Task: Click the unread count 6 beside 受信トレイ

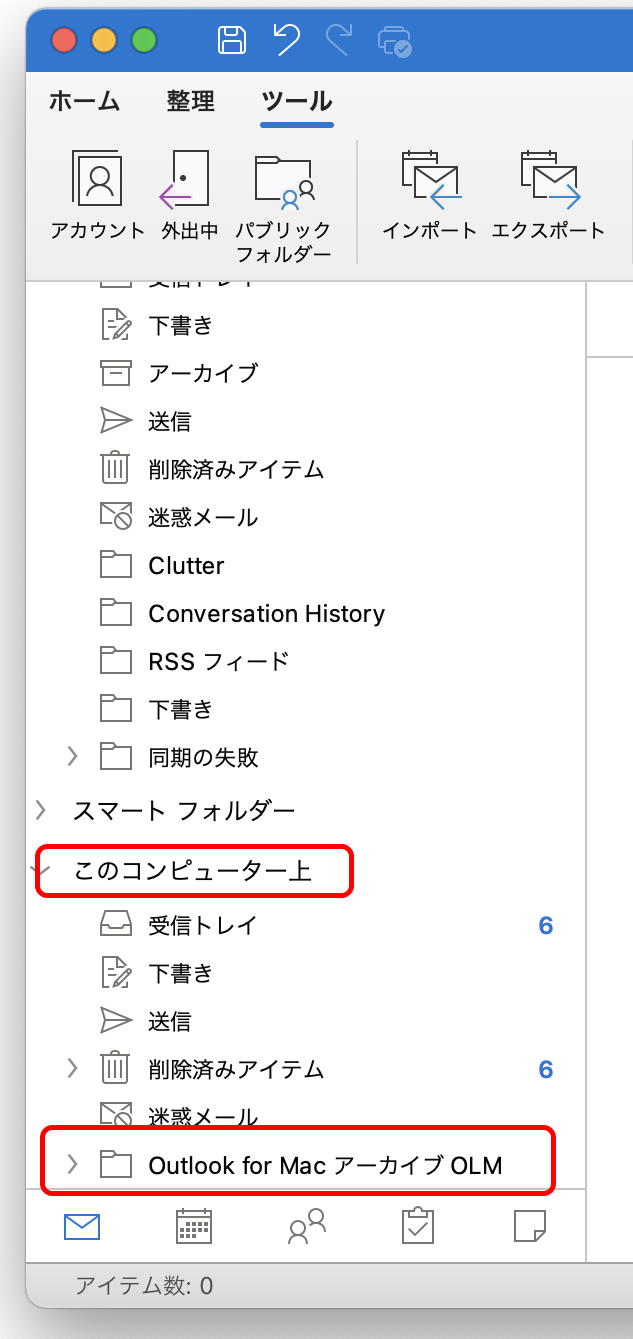Action: pyautogui.click(x=546, y=925)
